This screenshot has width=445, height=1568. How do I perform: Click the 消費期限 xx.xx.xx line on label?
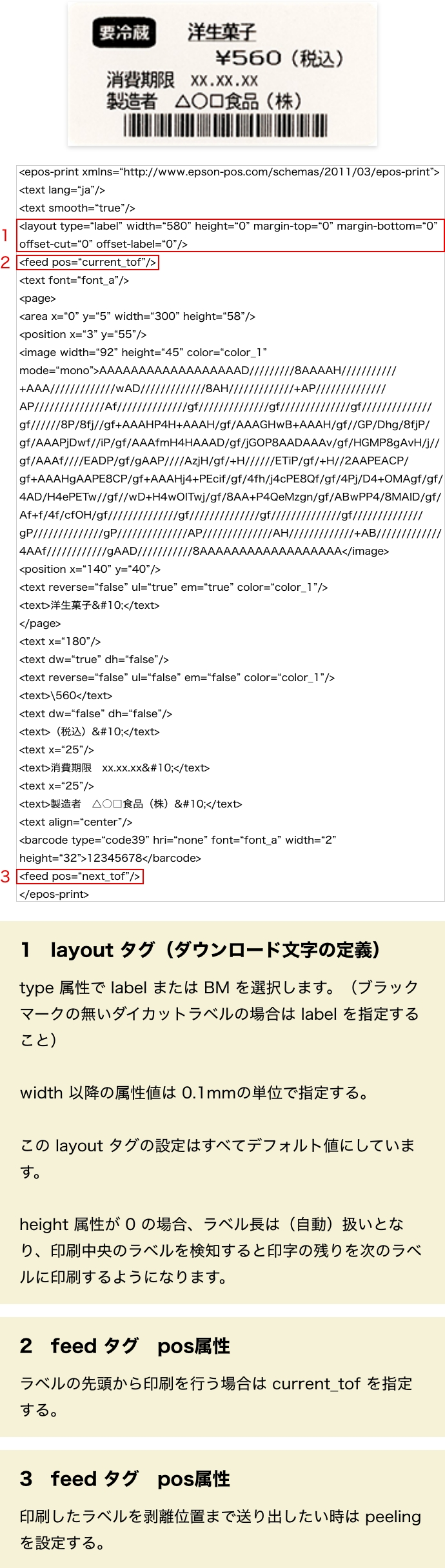coord(182,80)
